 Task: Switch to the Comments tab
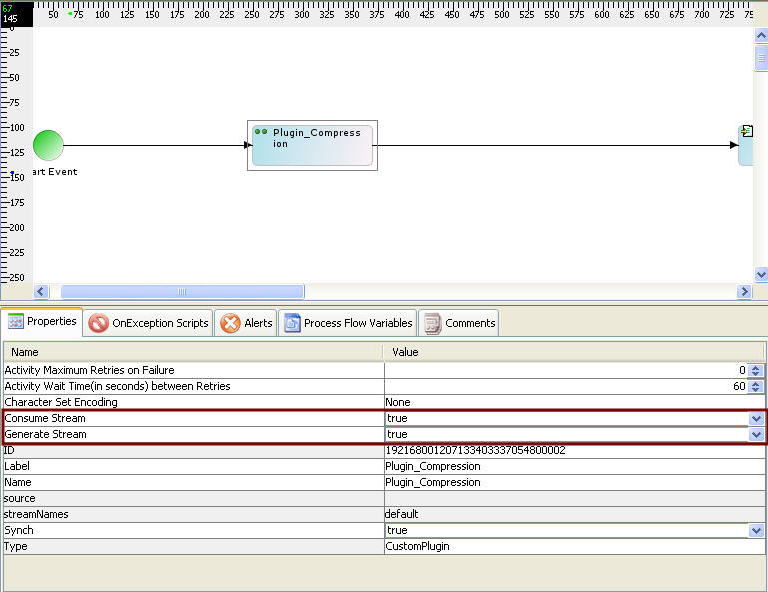[x=459, y=323]
